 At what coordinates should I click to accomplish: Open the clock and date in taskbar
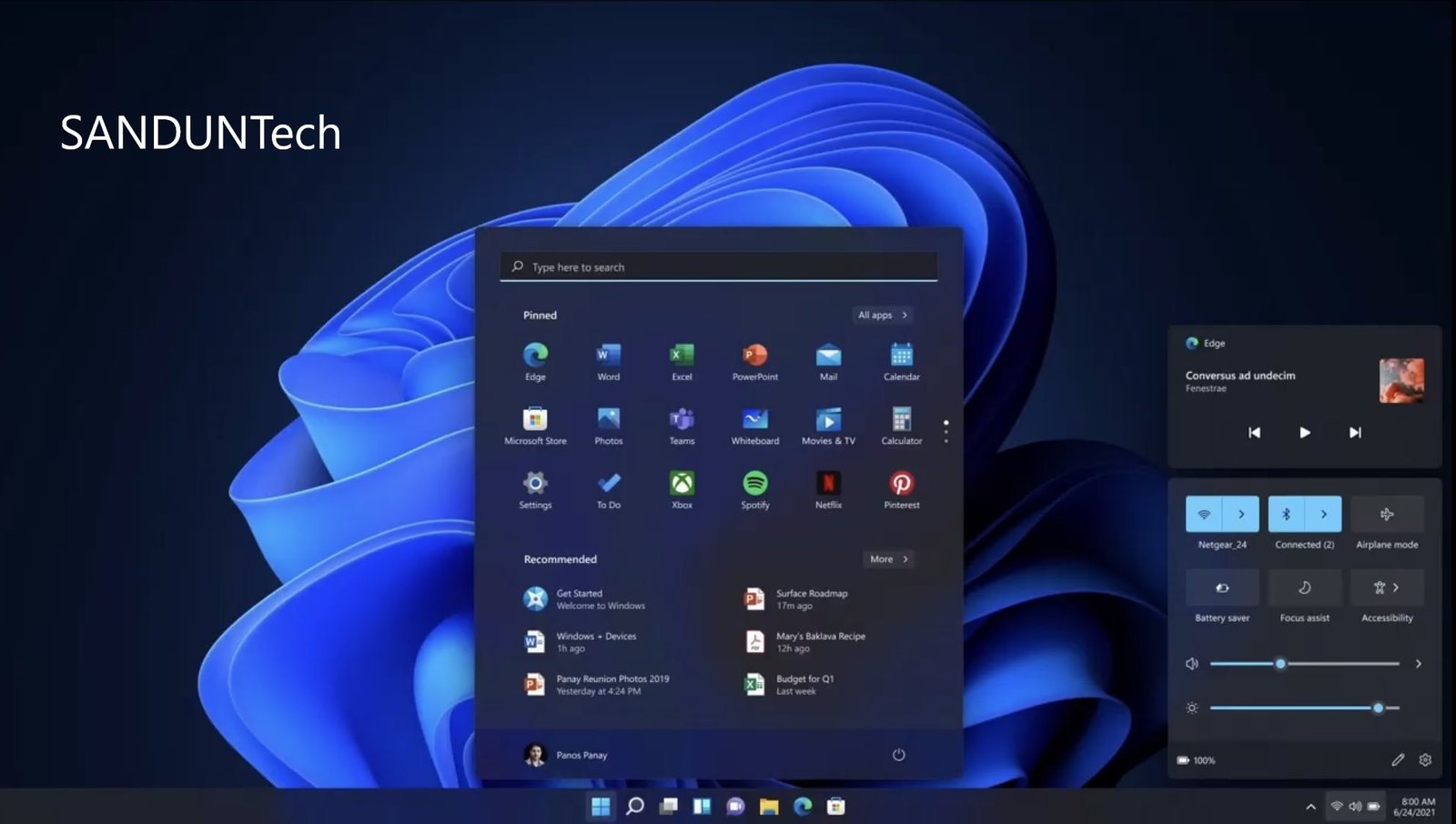(x=1415, y=807)
